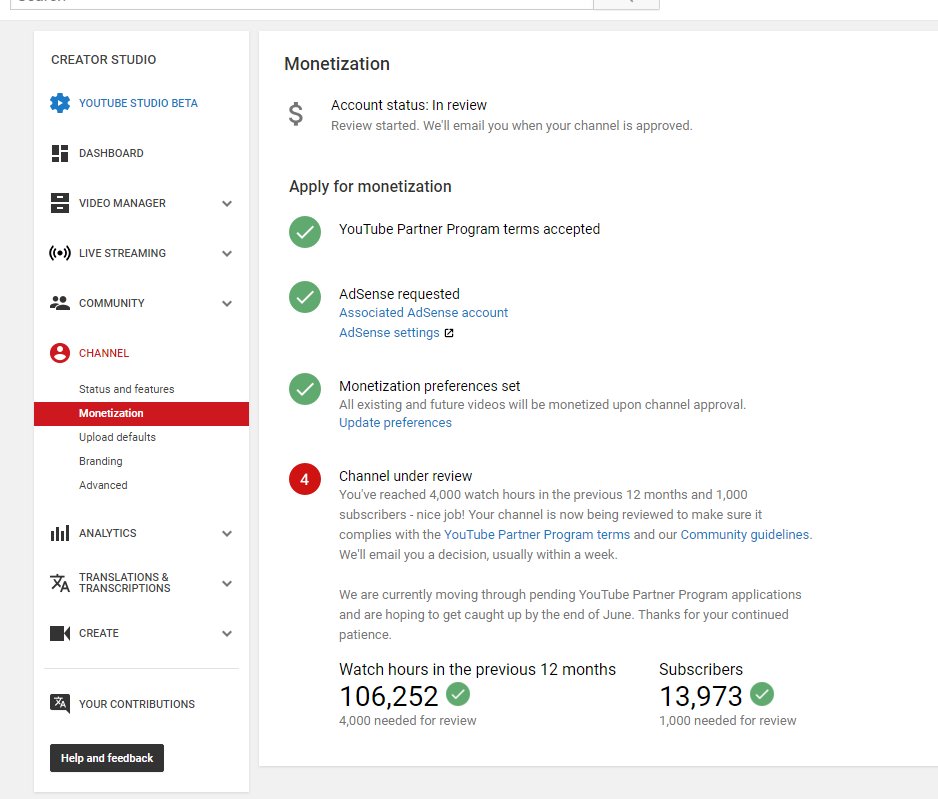
Task: Click the Dashboard grid icon
Action: click(x=60, y=153)
